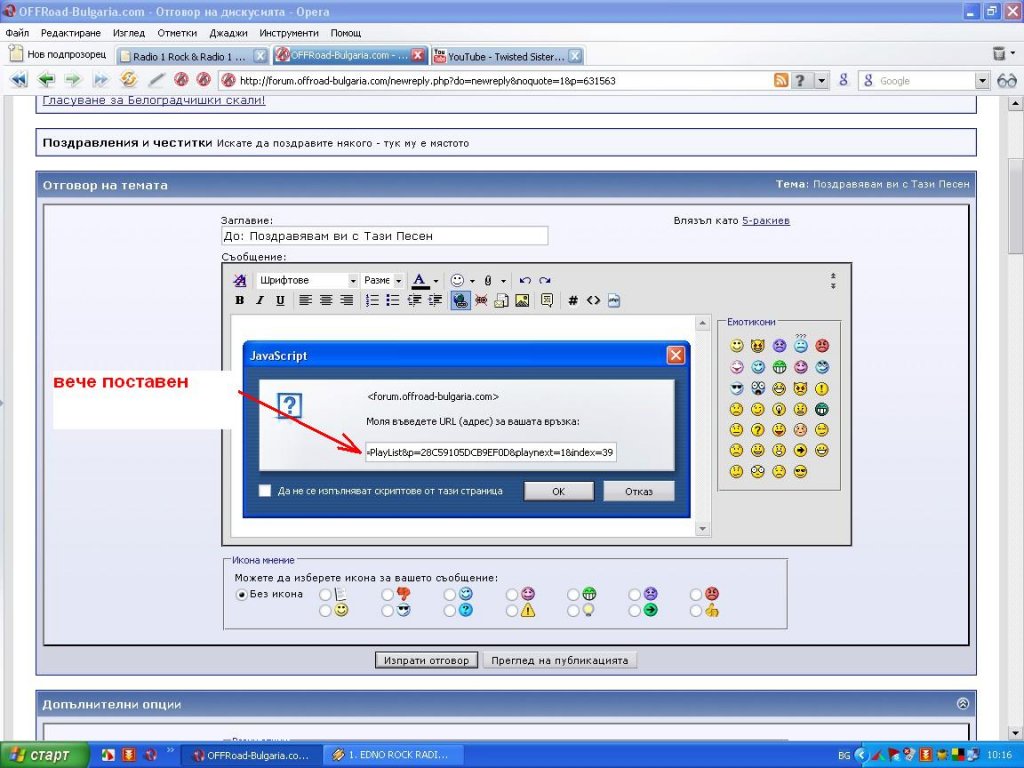Click the URL field in the JavaScript dialog

pos(490,452)
